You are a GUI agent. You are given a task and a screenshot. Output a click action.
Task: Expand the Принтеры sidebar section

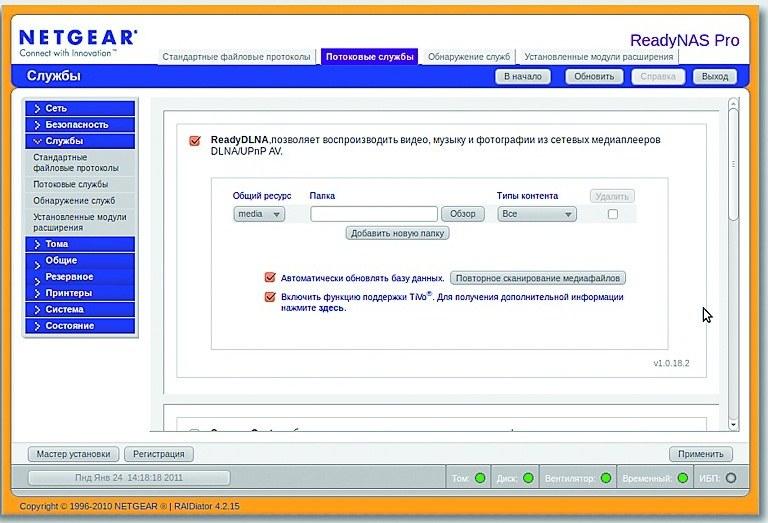(80, 293)
